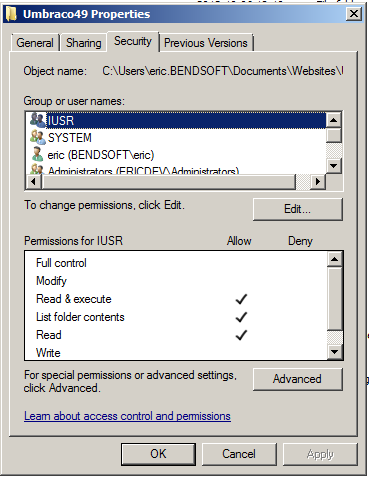Click List folder contents allow checkmark
Screen dimensions: 369x478
click(241, 317)
